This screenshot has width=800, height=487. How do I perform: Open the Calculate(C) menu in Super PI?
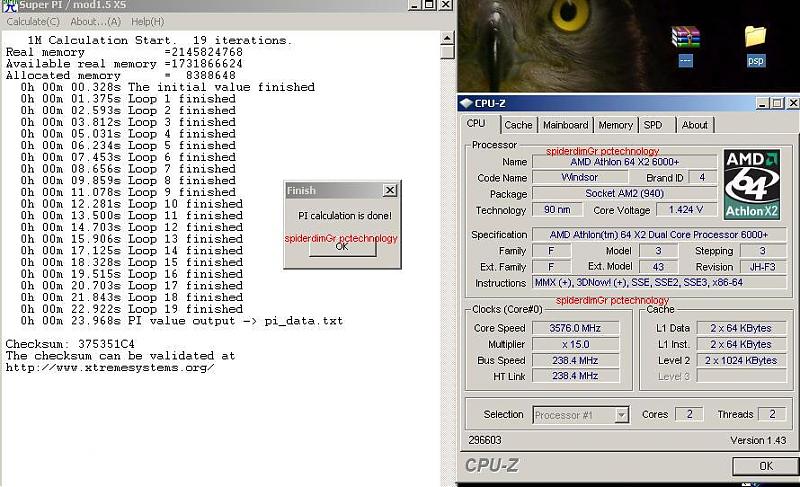[x=33, y=22]
